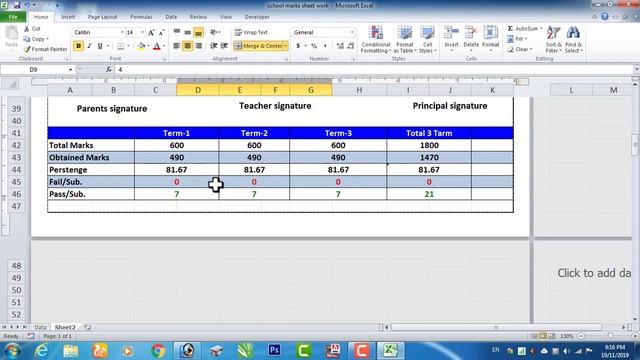Click the Merge & Center button
The image size is (640, 360).
coord(258,46)
